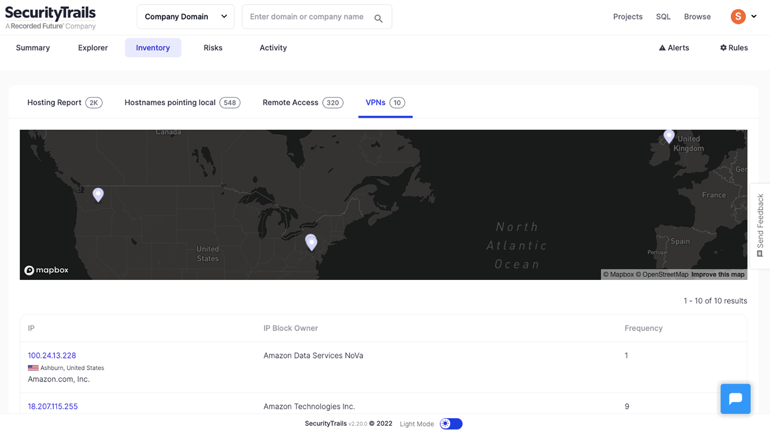
Task: Open the SQL page
Action: point(663,17)
